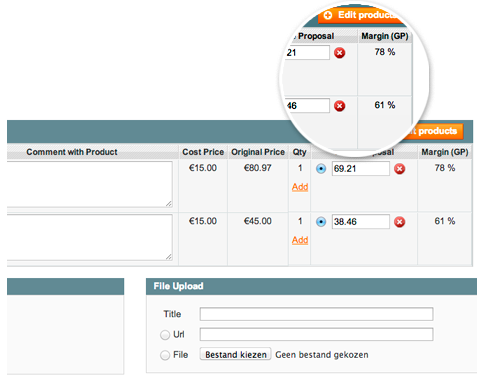Image resolution: width=483 pixels, height=377 pixels.
Task: Remove the 38.46 proposal price row
Action: pos(399,222)
